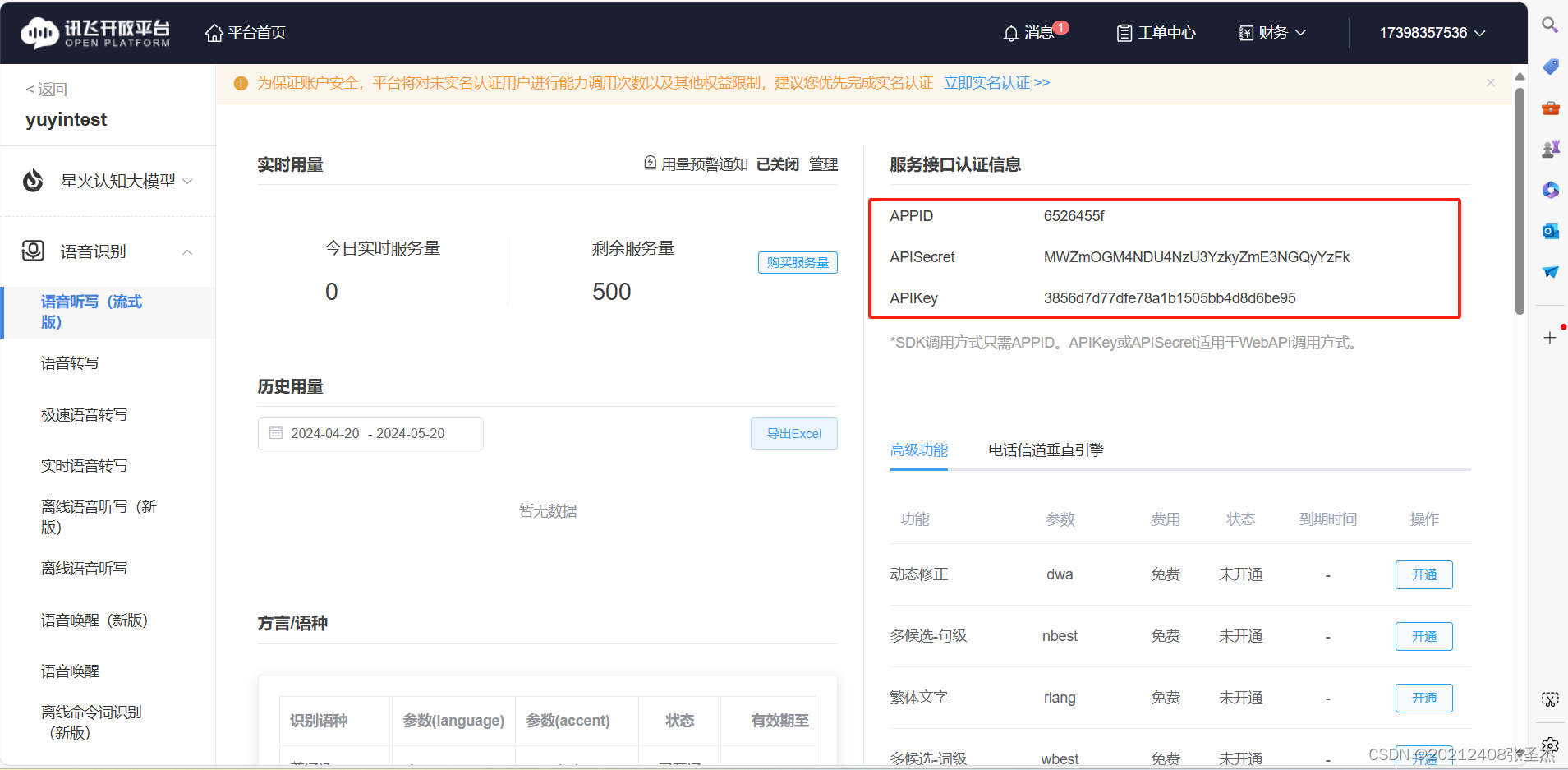Click the page vertical scrollbar
Screen dimensions: 1568x770
[x=1520, y=201]
